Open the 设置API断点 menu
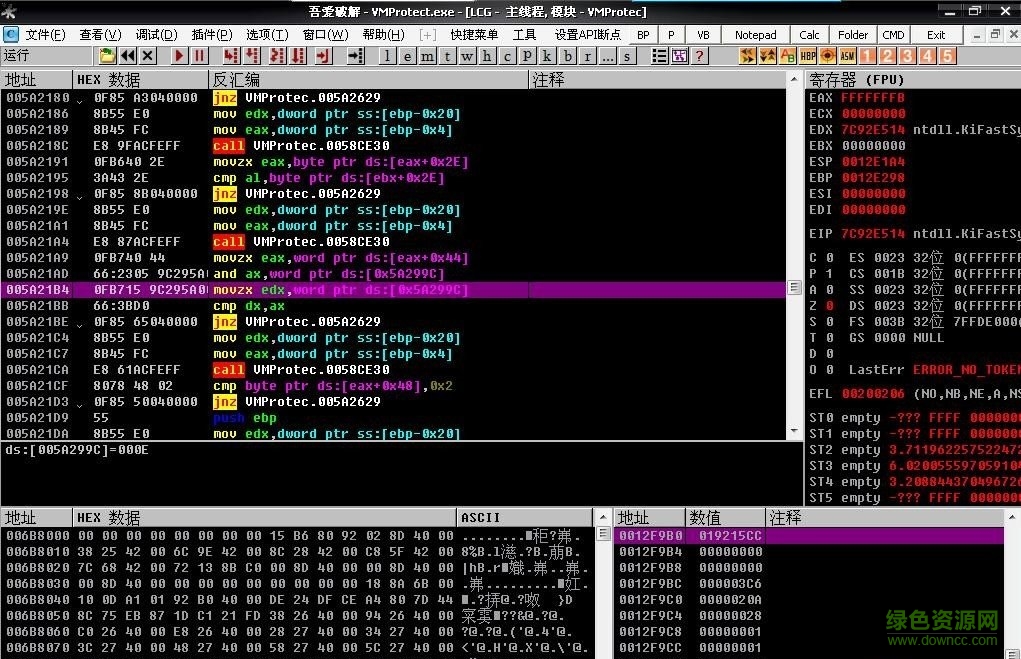 588,35
